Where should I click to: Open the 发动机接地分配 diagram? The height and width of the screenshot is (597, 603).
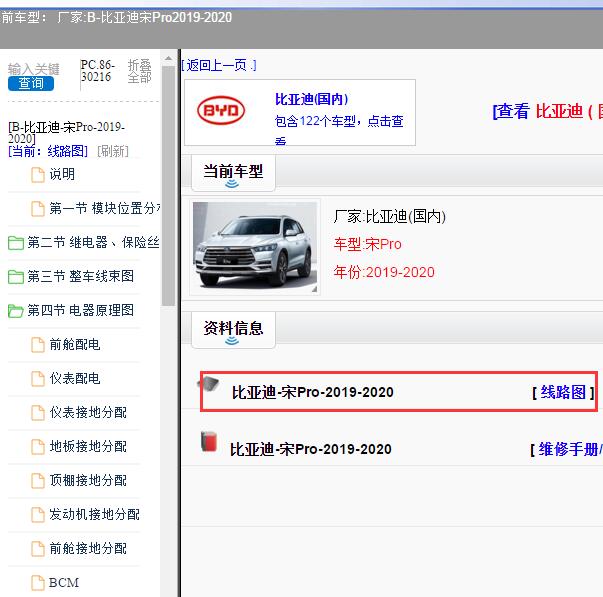coord(94,514)
